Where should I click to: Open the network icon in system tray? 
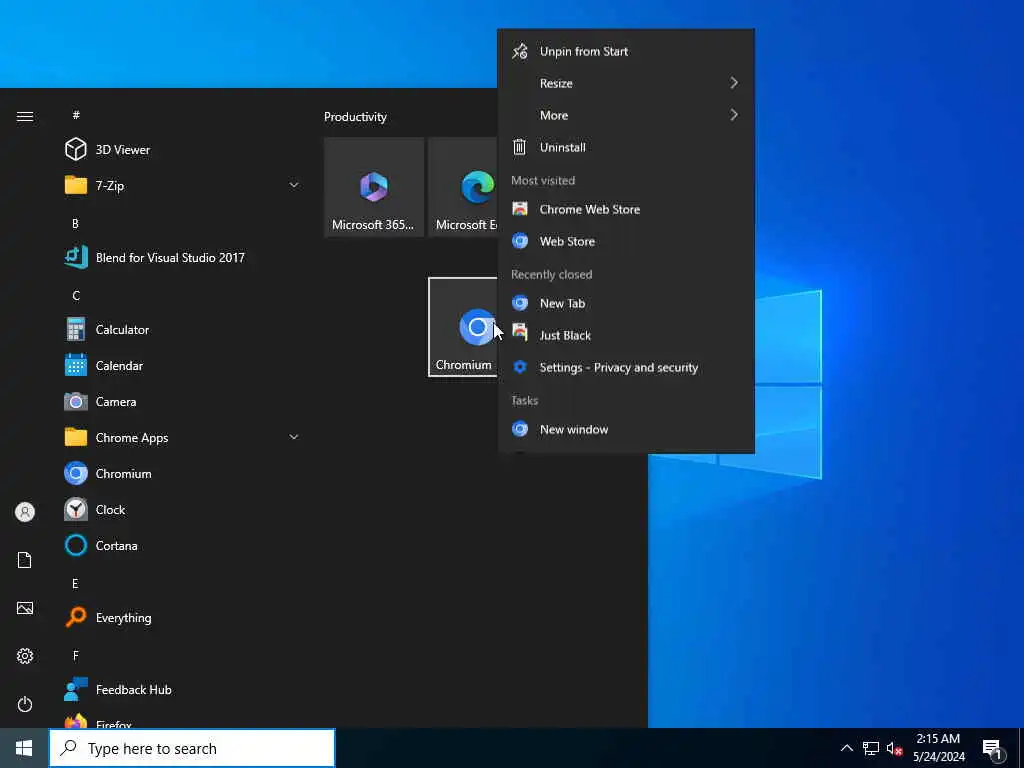coord(871,748)
